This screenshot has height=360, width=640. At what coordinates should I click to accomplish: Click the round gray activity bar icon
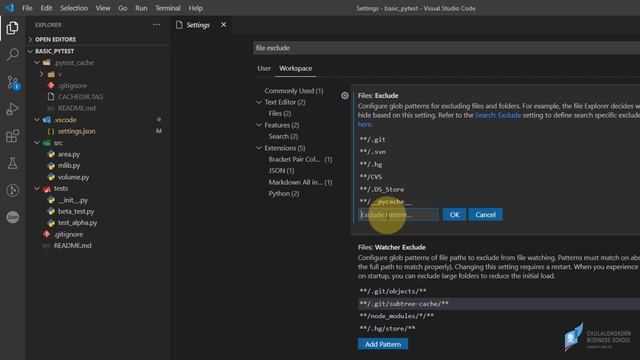12,217
